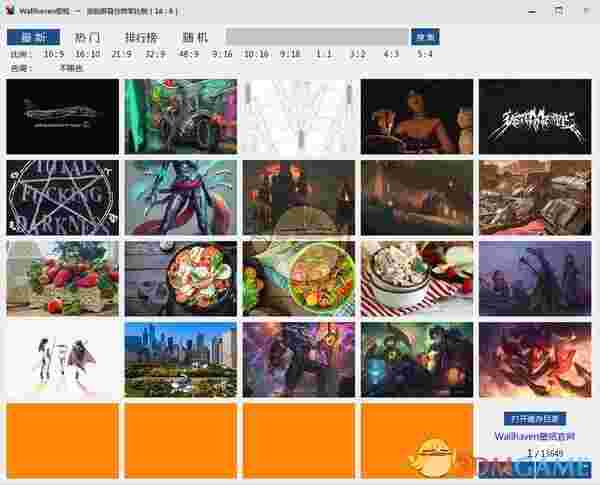The image size is (600, 485).
Task: Maximize the Wallhaven window
Action: 558,11
